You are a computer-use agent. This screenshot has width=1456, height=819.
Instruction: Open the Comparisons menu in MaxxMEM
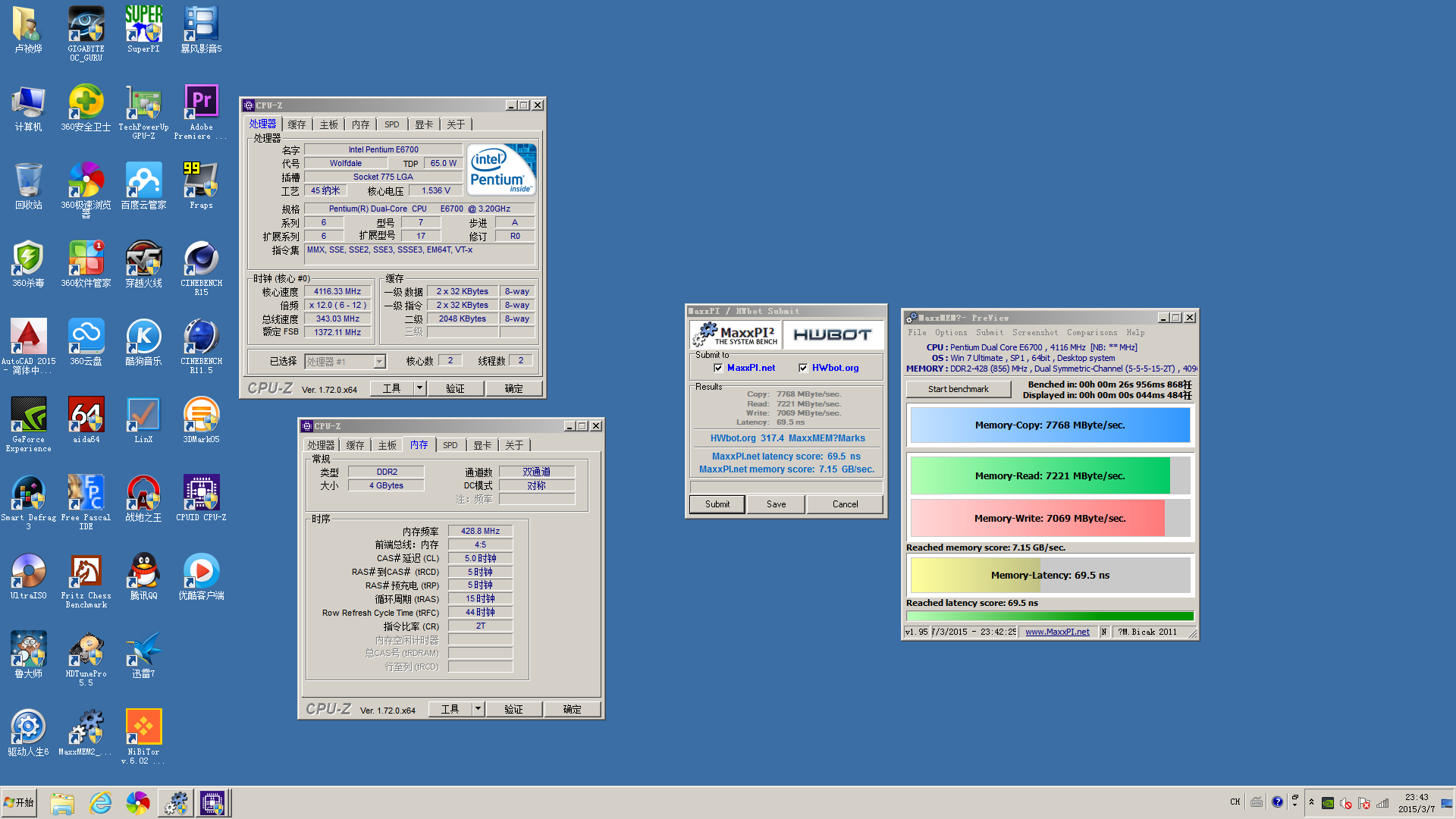[1092, 332]
